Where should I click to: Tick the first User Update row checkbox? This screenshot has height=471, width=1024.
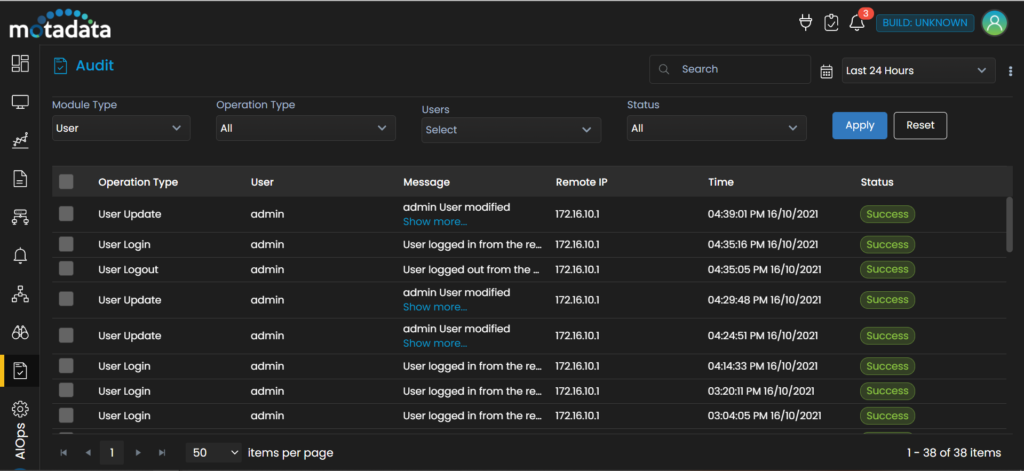[x=66, y=214]
